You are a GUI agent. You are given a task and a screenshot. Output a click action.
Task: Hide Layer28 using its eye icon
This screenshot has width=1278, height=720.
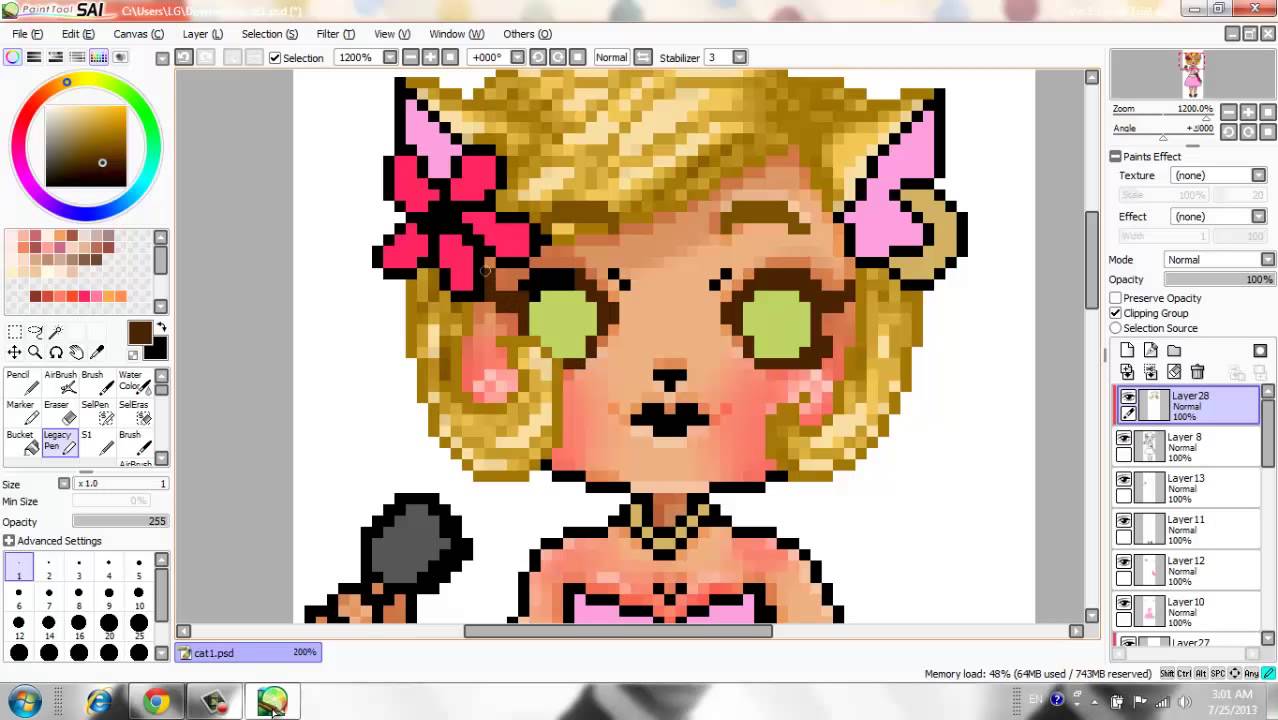pos(1128,397)
